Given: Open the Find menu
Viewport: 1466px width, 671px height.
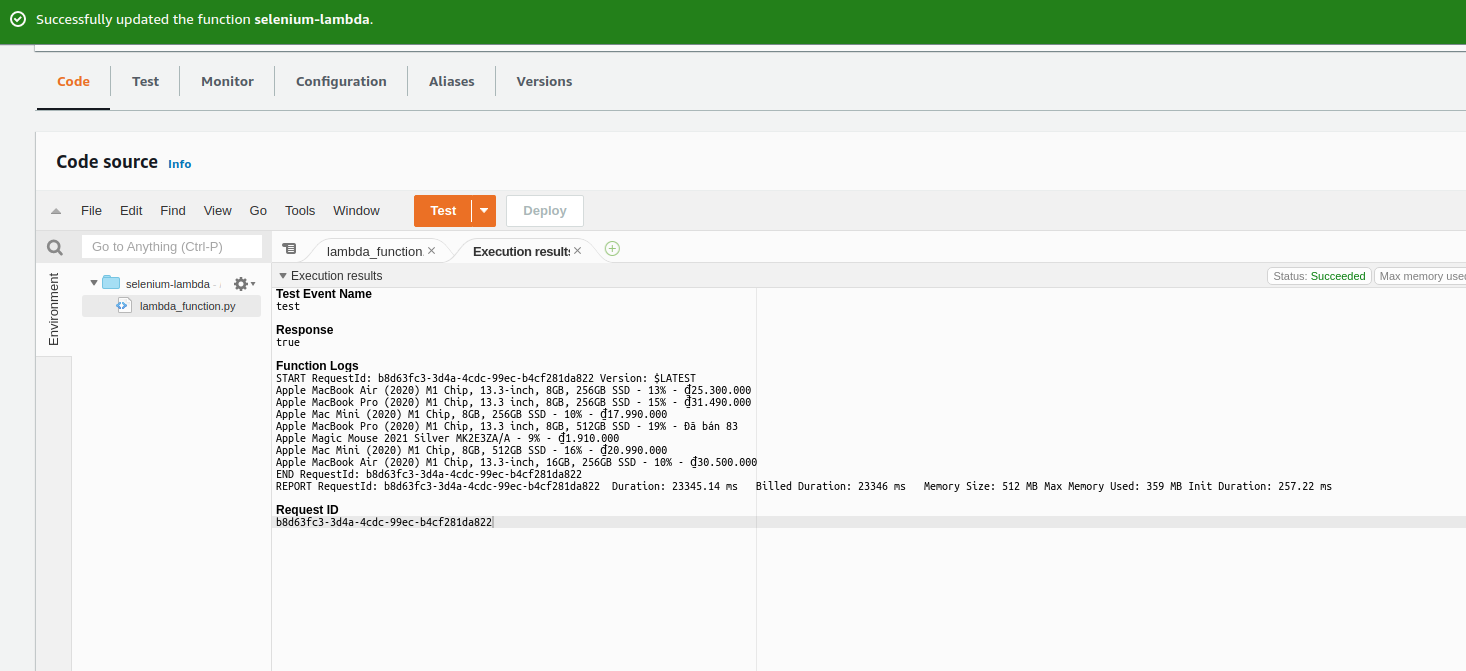Looking at the screenshot, I should click(173, 211).
